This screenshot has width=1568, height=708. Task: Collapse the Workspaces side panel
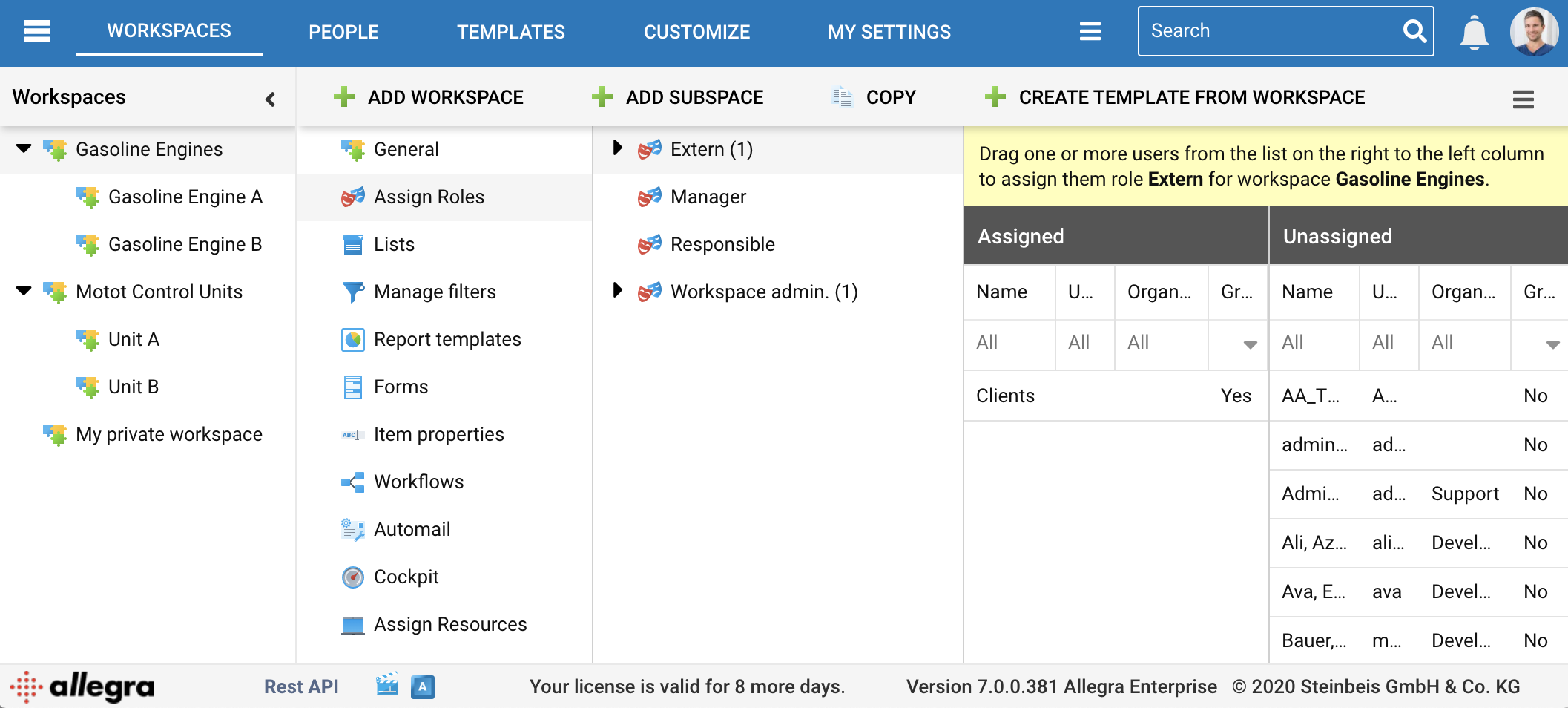coord(270,99)
